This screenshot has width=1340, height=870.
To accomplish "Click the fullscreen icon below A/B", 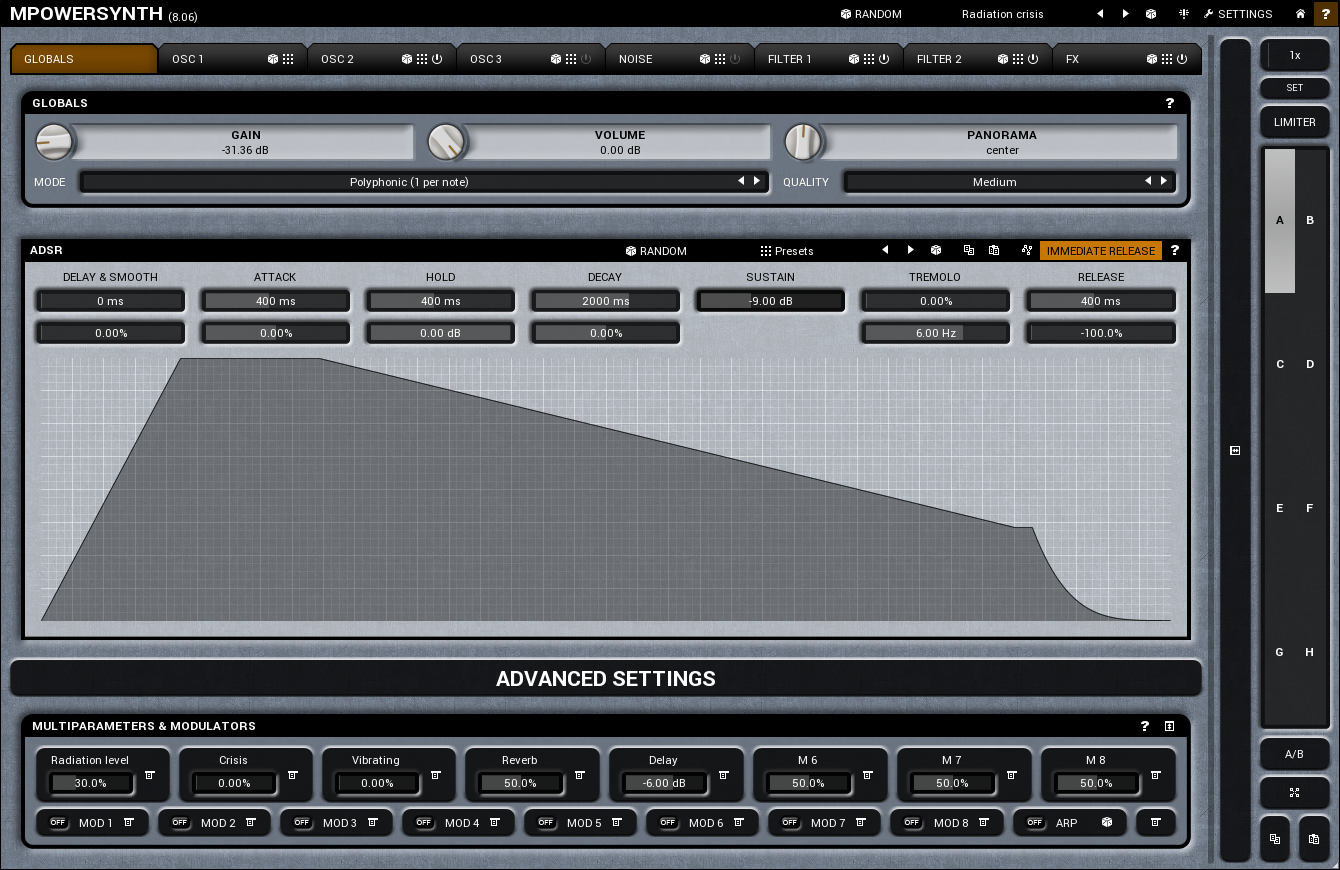I will pyautogui.click(x=1294, y=793).
